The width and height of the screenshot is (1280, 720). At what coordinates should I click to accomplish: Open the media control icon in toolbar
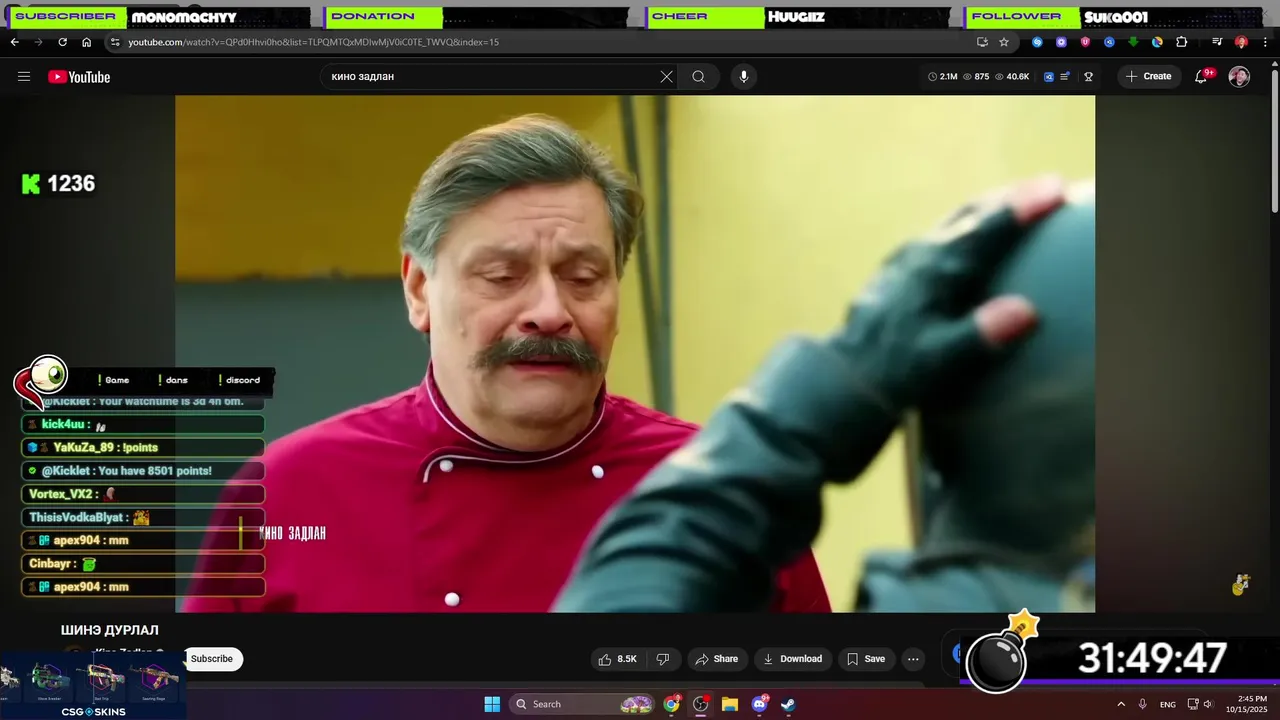pyautogui.click(x=1217, y=42)
